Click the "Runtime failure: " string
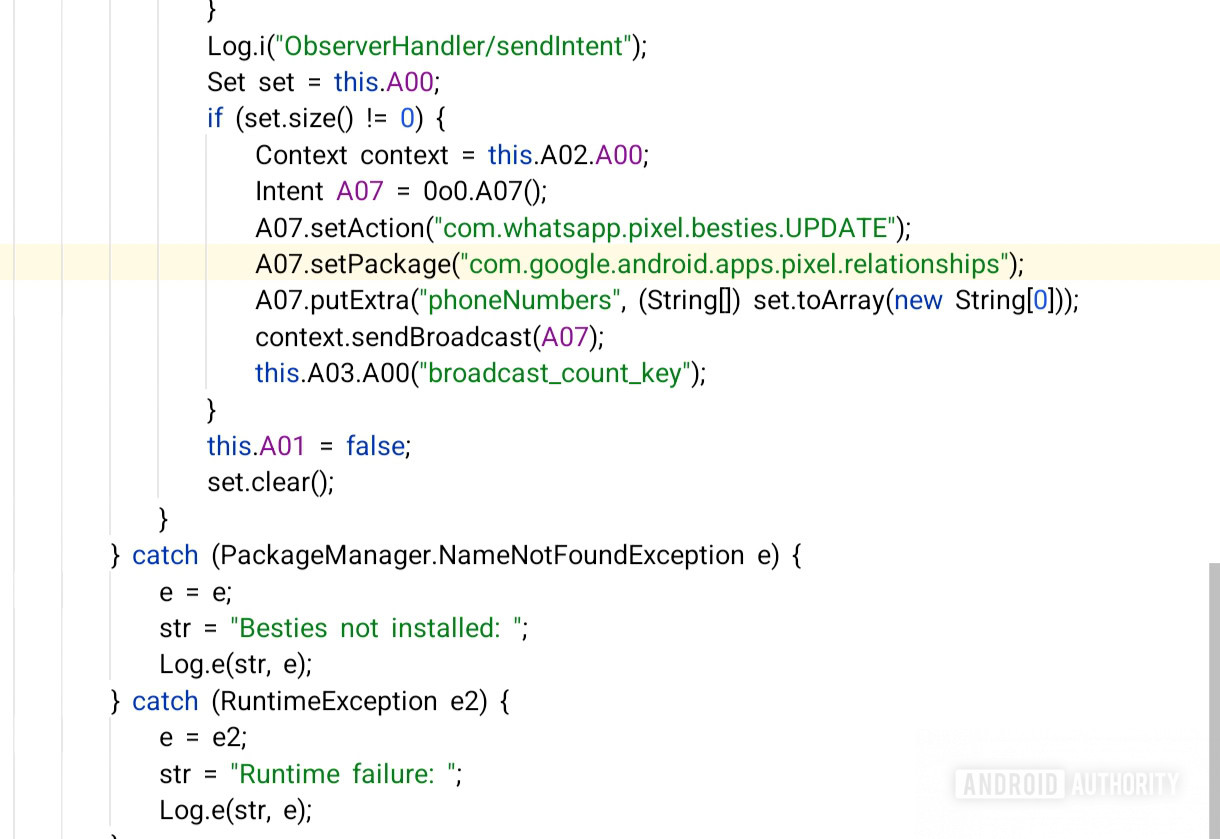 tap(343, 775)
